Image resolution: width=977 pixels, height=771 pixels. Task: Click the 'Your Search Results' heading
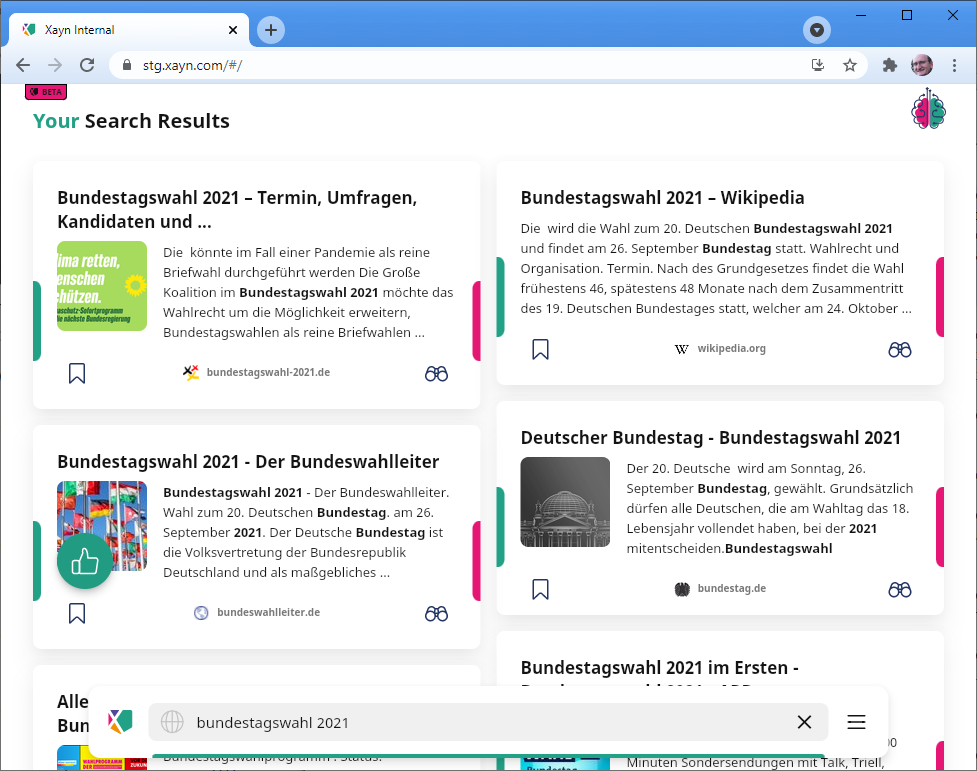[131, 121]
